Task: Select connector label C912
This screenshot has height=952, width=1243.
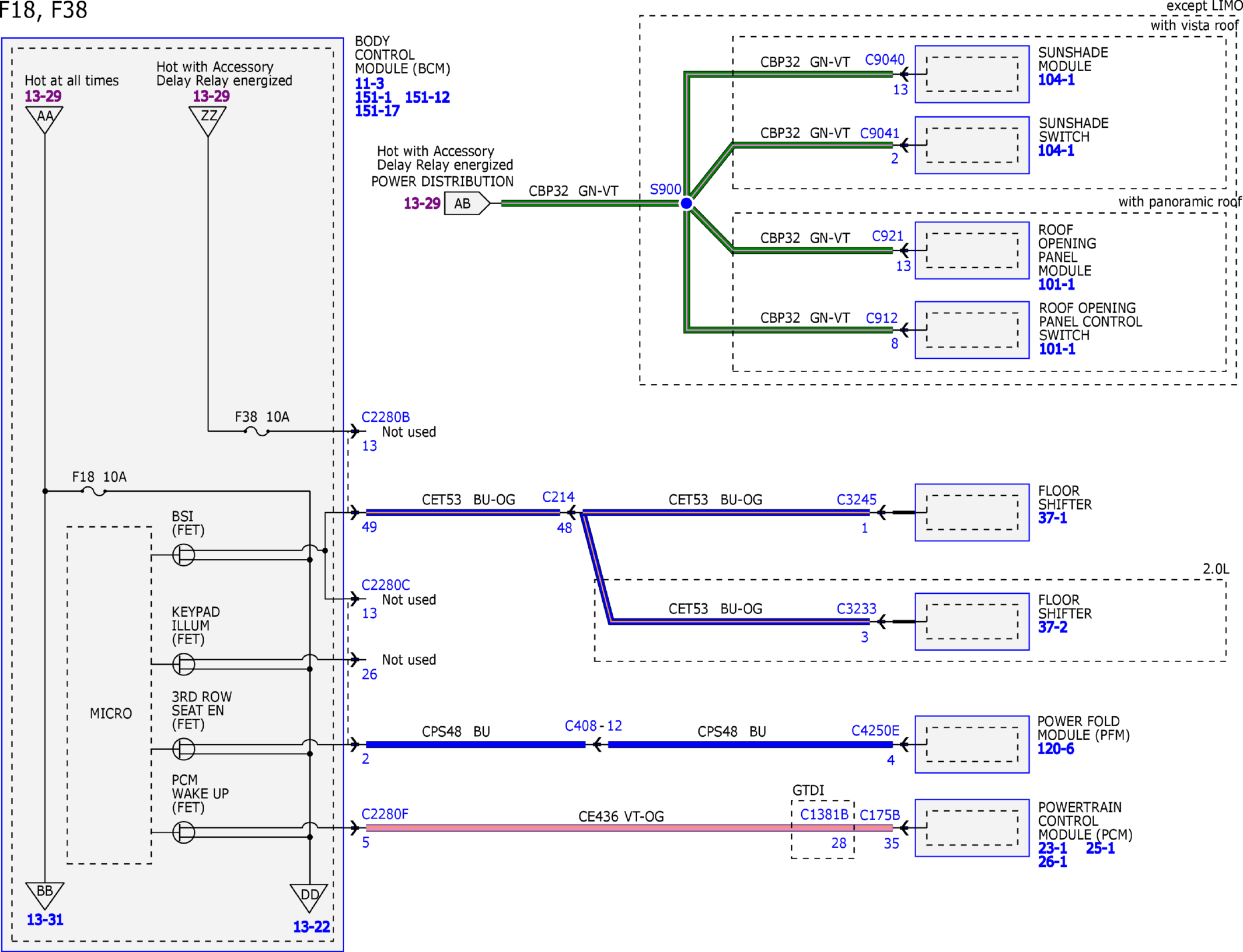Action: 882,318
